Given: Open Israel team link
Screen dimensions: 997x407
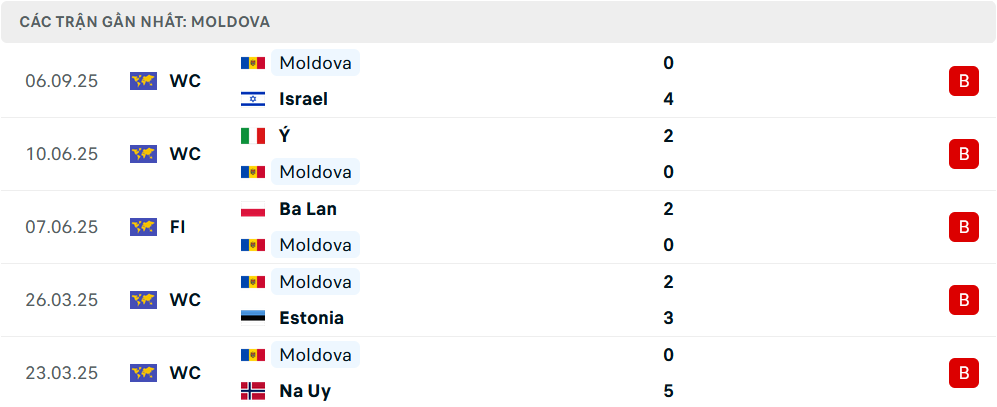Looking at the screenshot, I should [x=304, y=99].
